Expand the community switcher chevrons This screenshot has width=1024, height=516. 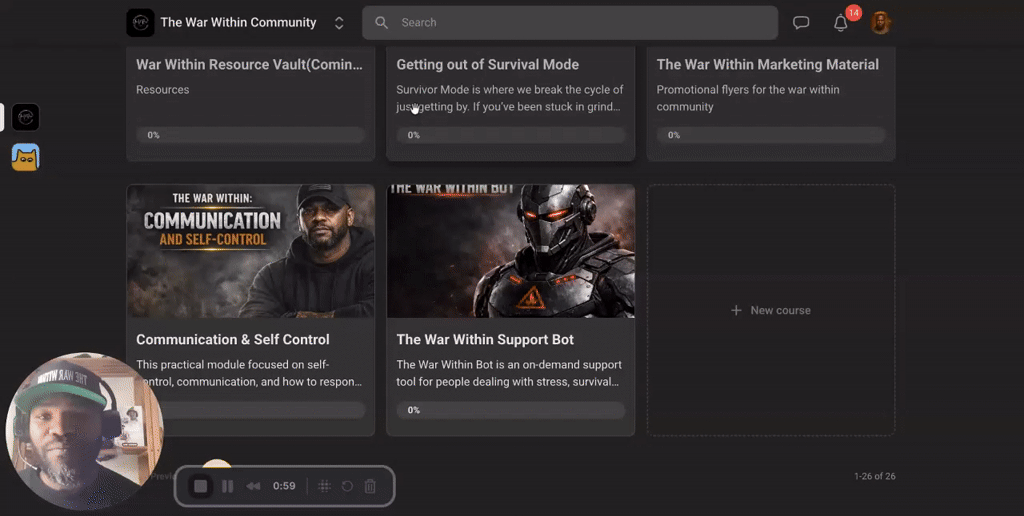click(339, 23)
